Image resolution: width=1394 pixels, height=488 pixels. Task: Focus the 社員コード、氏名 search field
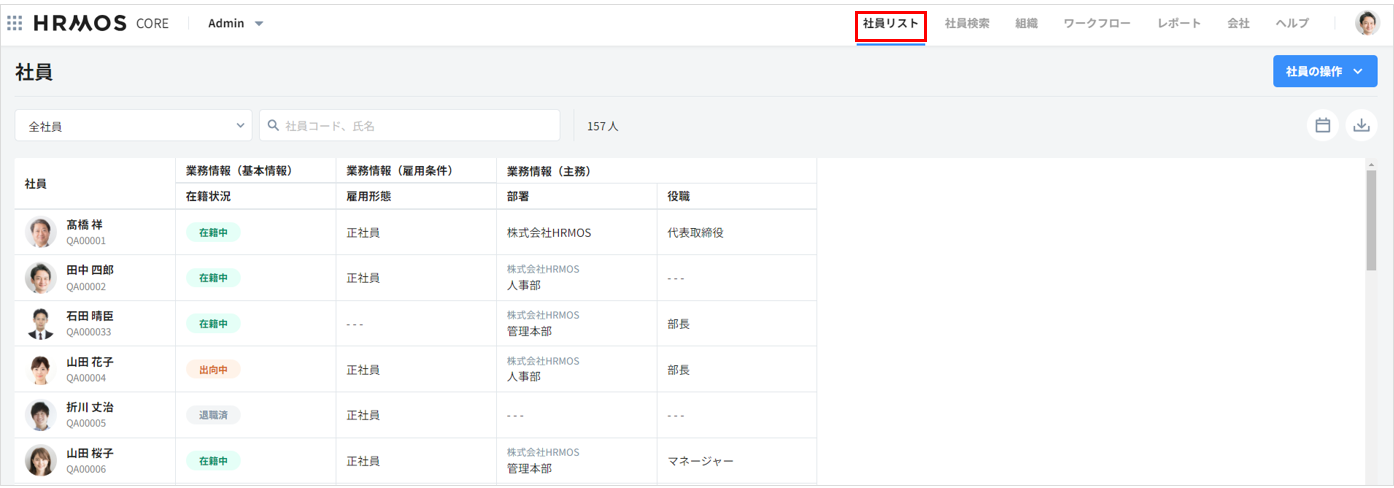(415, 126)
